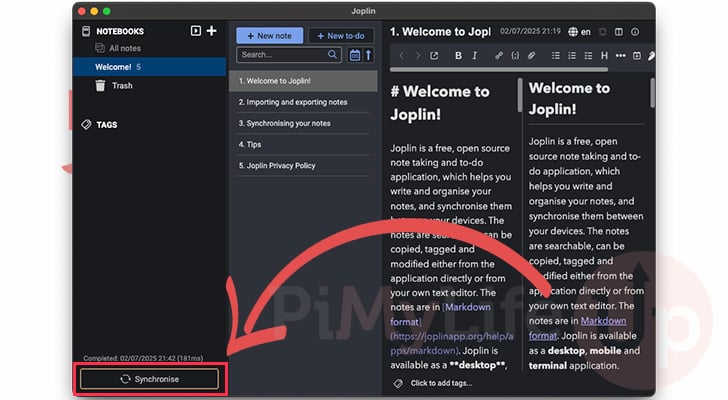
Task: Open note properties info icon
Action: click(635, 32)
